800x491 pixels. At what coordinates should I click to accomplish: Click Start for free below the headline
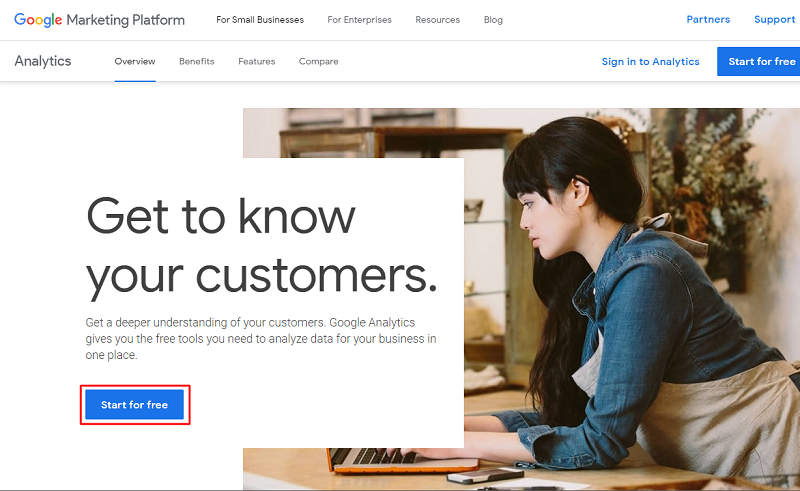tap(134, 405)
